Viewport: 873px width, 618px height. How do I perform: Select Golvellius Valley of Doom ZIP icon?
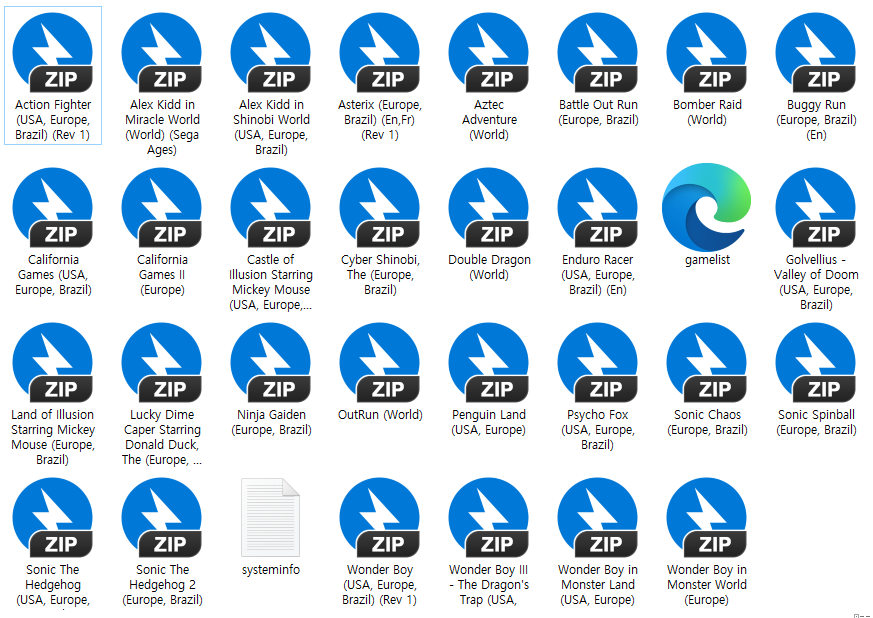816,208
